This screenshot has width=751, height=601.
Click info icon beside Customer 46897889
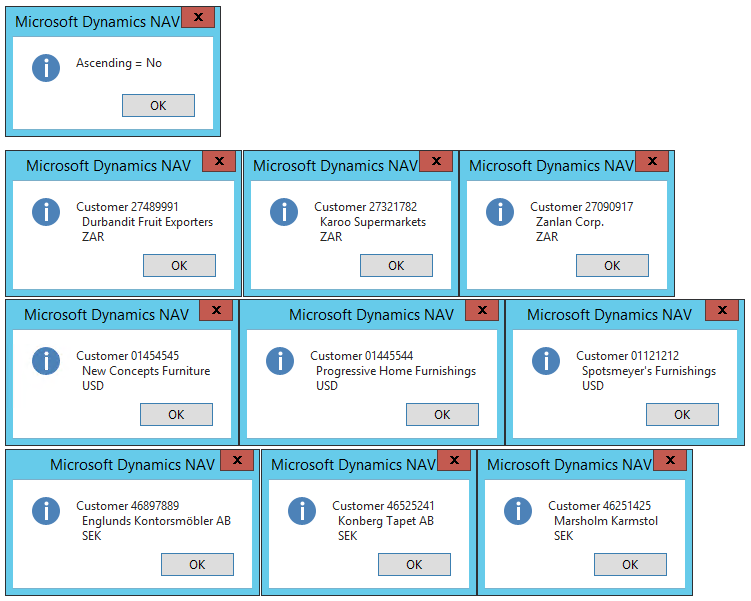tap(46, 510)
